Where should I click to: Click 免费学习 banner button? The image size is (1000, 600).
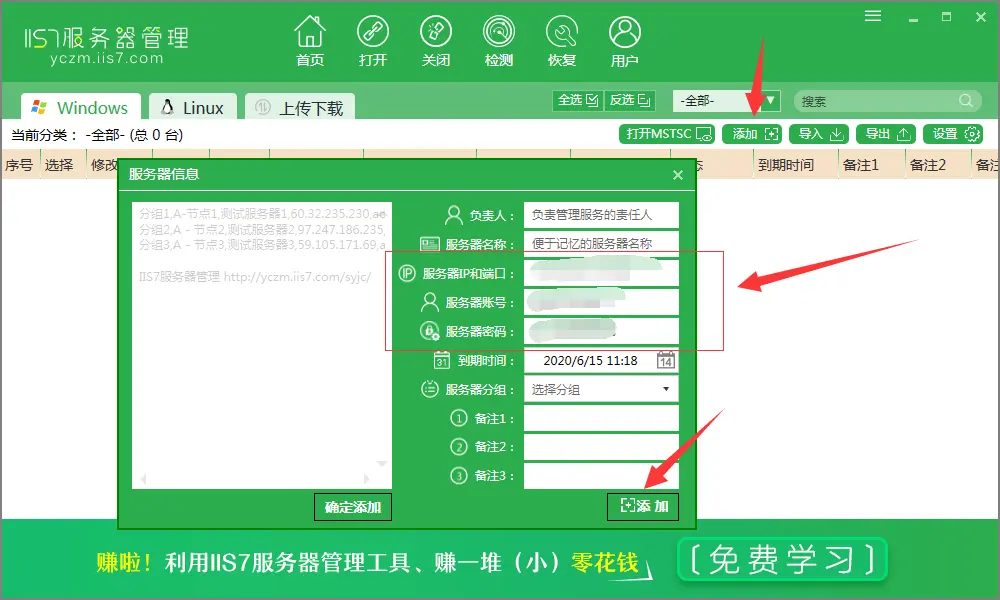[x=783, y=560]
